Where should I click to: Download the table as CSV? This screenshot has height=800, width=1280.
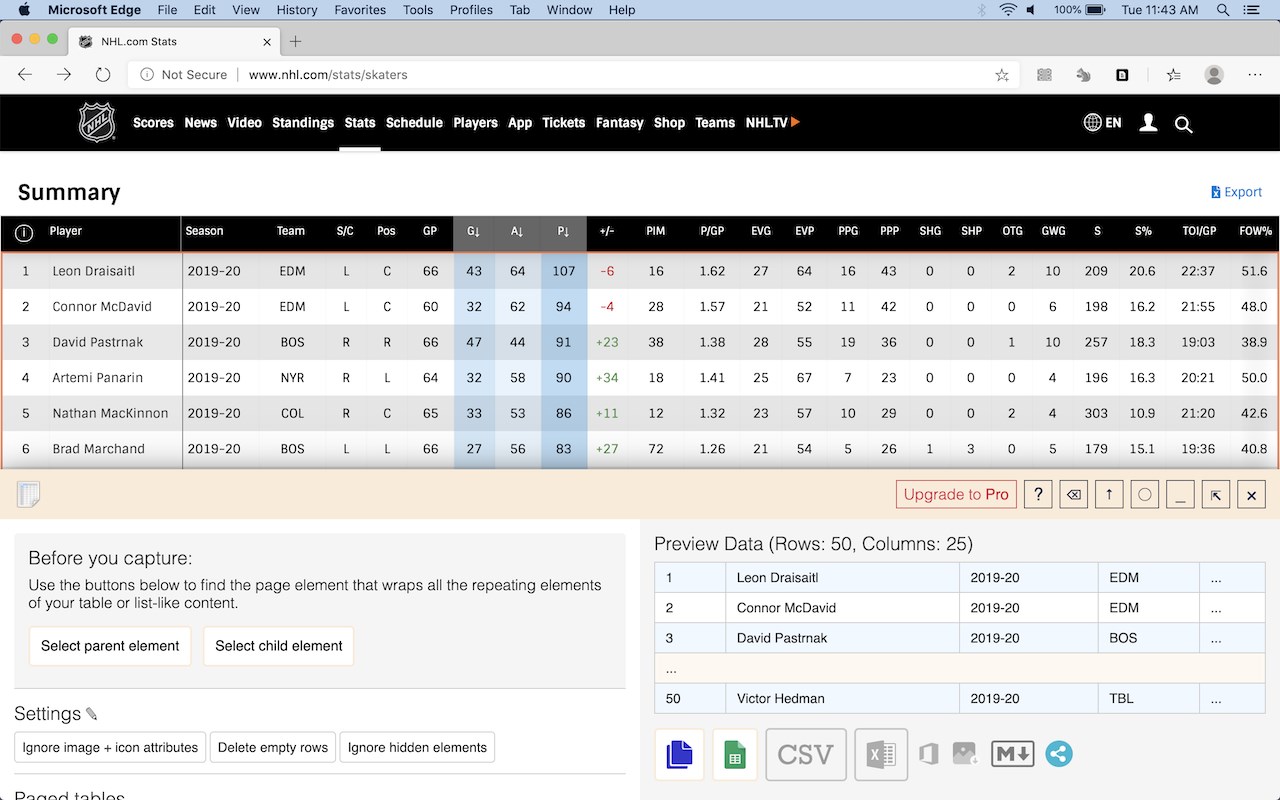(x=806, y=754)
